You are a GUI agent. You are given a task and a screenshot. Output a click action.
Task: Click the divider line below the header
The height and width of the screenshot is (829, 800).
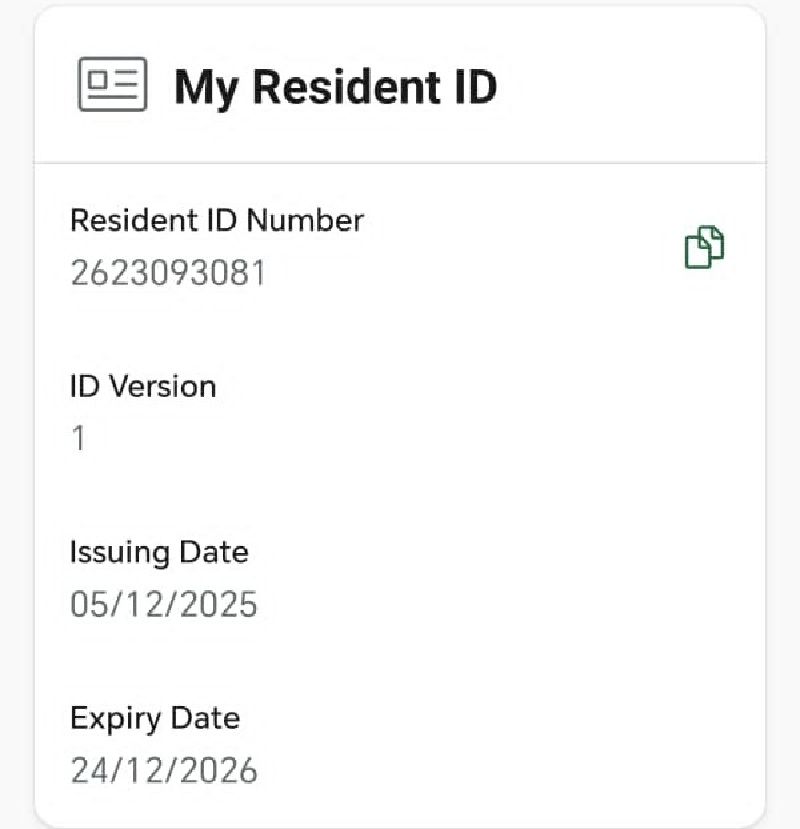400,162
